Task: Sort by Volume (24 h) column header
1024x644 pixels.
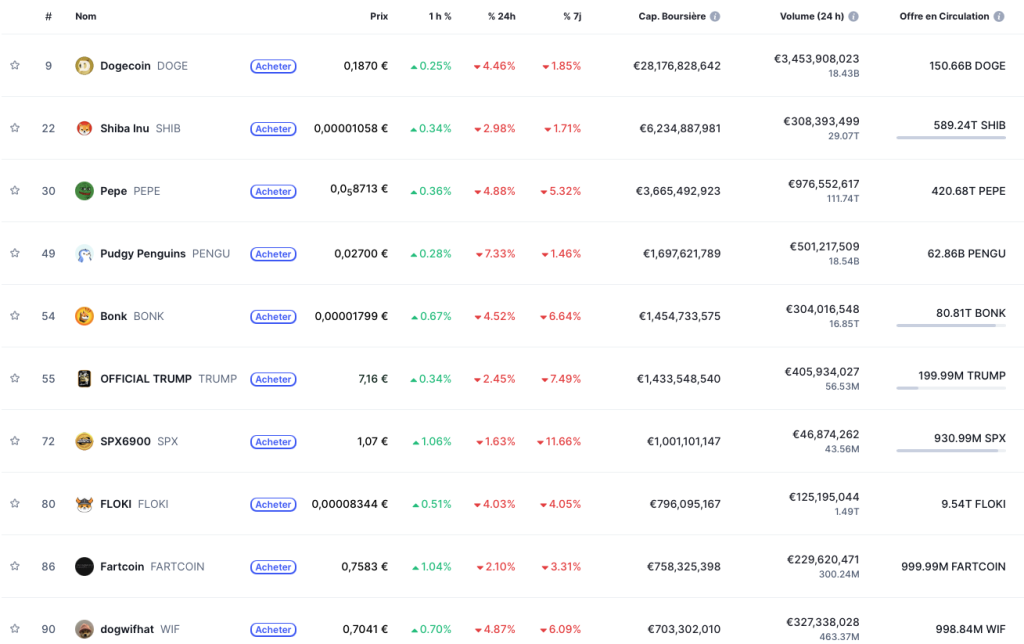Action: coord(812,17)
